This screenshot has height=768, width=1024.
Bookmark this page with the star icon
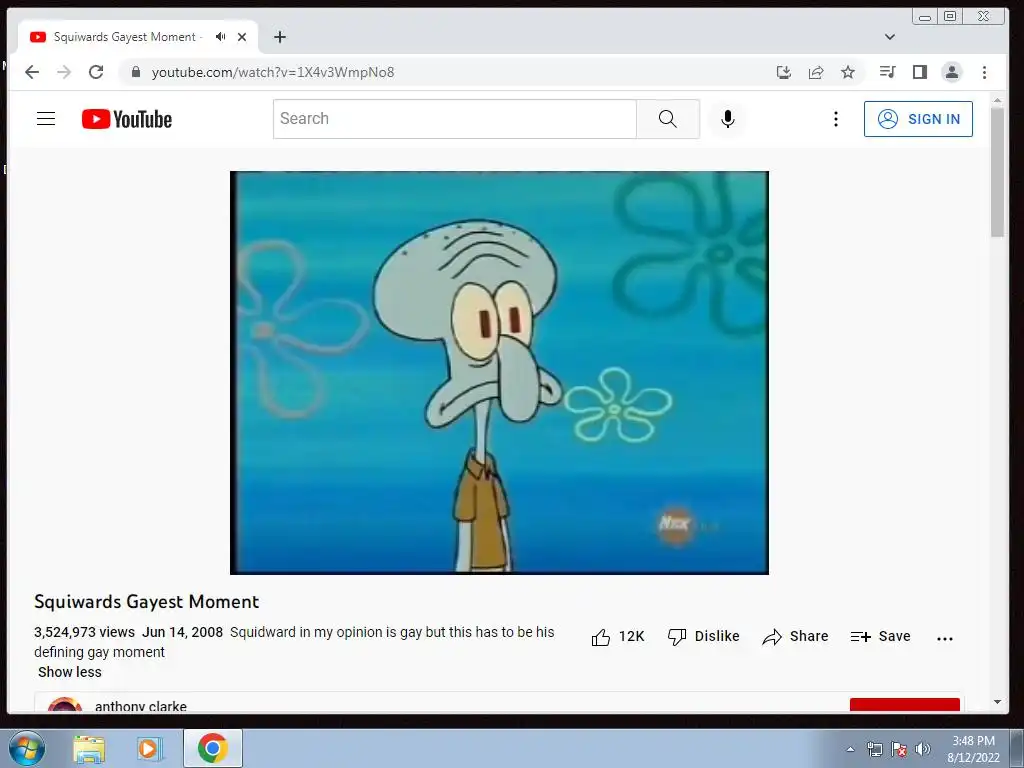click(x=848, y=72)
